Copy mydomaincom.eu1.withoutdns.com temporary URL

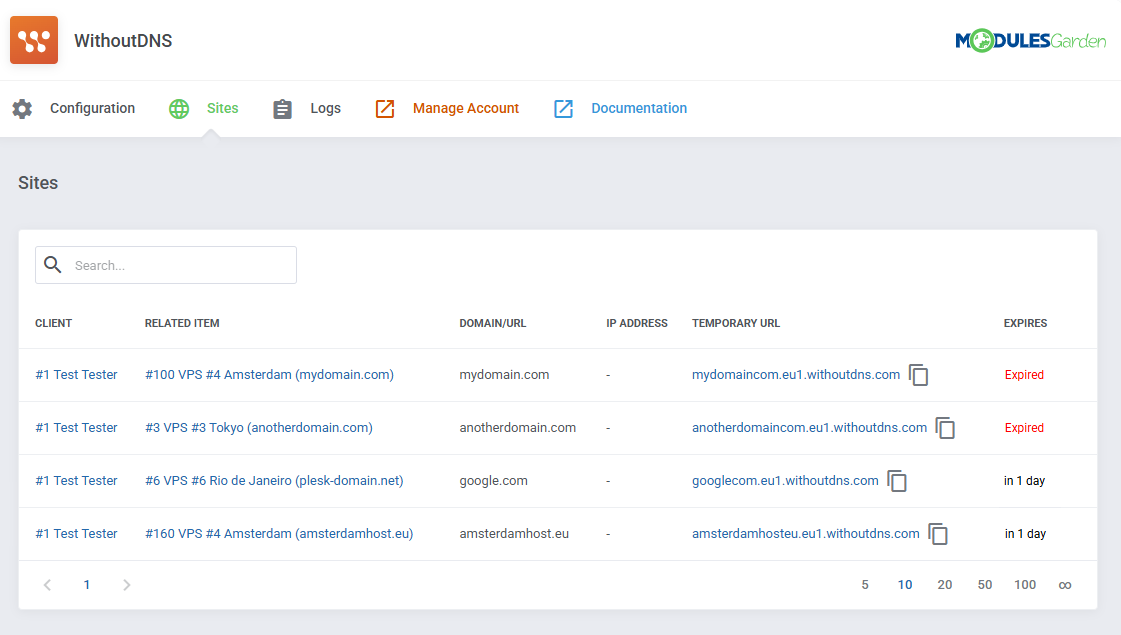[x=919, y=375]
